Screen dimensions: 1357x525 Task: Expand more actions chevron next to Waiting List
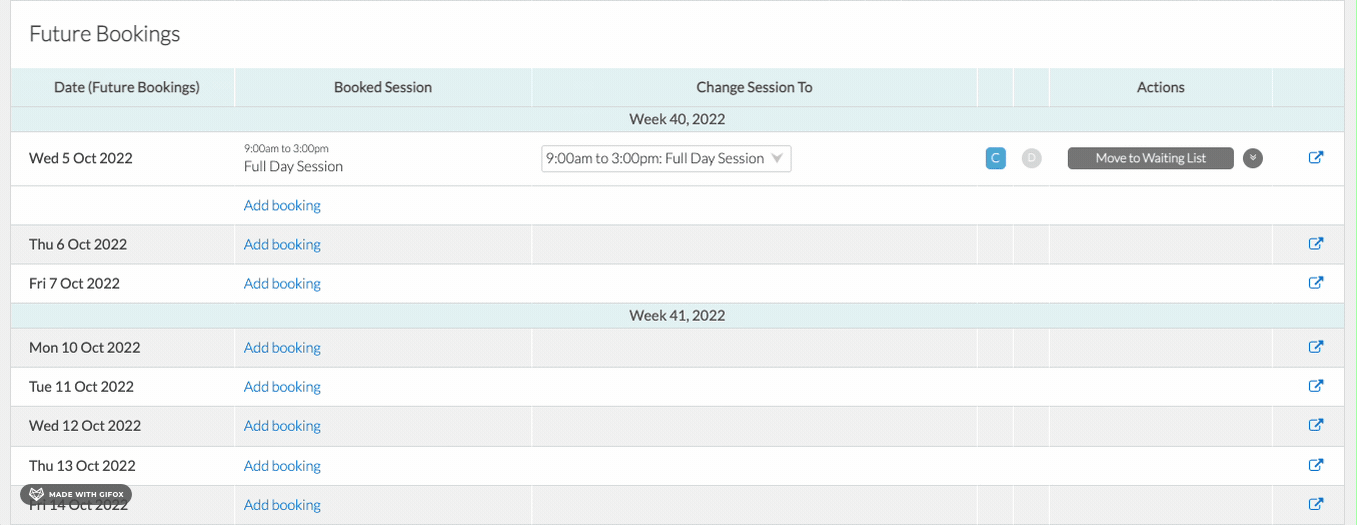(x=1253, y=158)
